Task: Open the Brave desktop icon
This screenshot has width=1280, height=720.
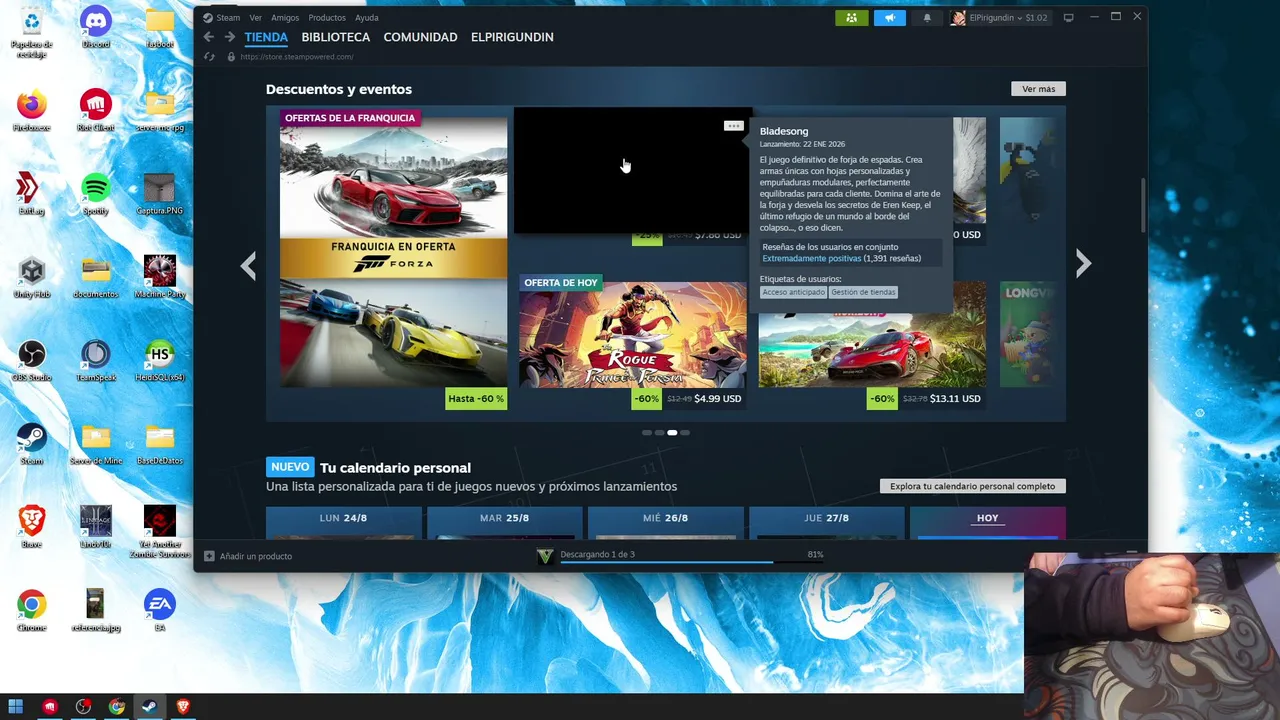Action: point(32,526)
